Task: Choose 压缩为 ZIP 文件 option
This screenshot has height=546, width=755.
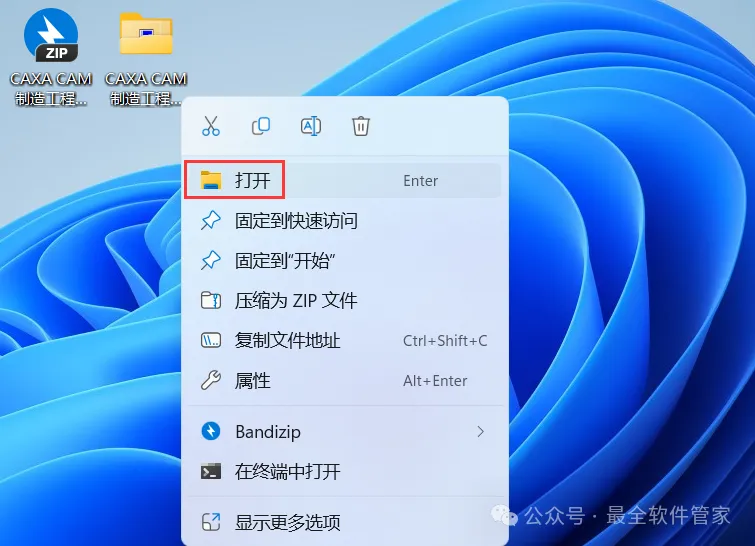Action: pyautogui.click(x=344, y=301)
